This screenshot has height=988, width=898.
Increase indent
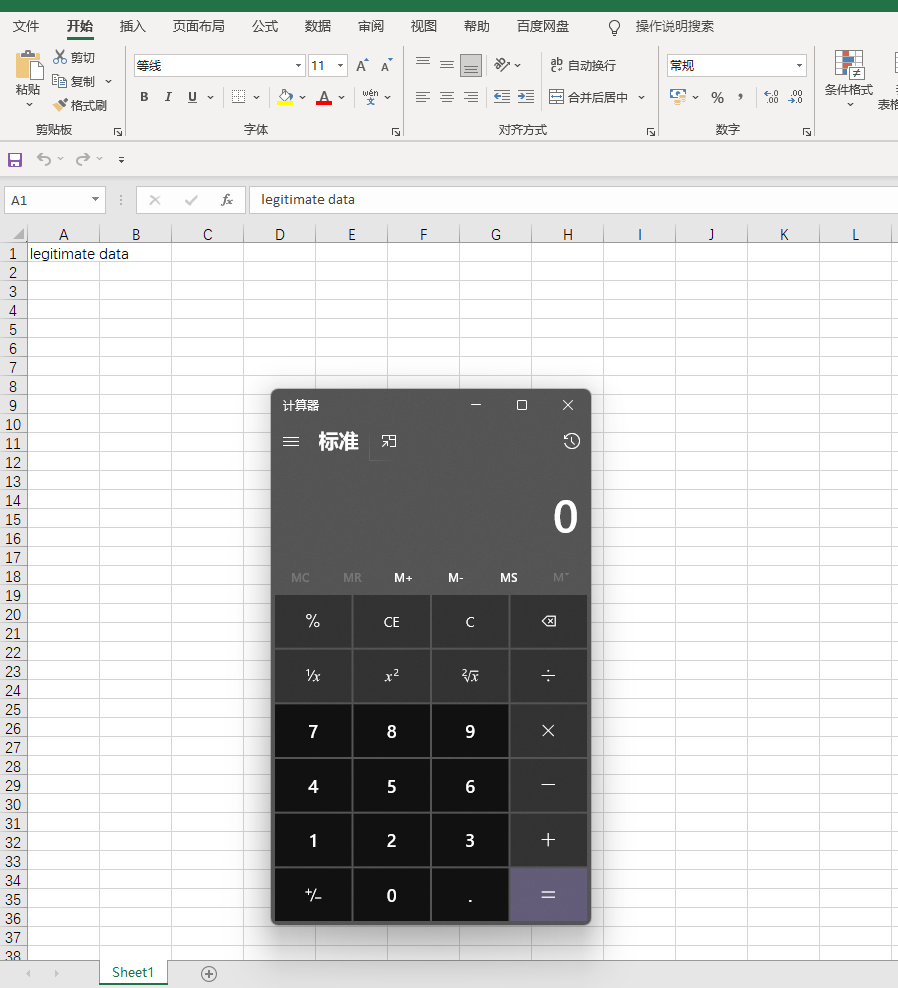point(526,97)
